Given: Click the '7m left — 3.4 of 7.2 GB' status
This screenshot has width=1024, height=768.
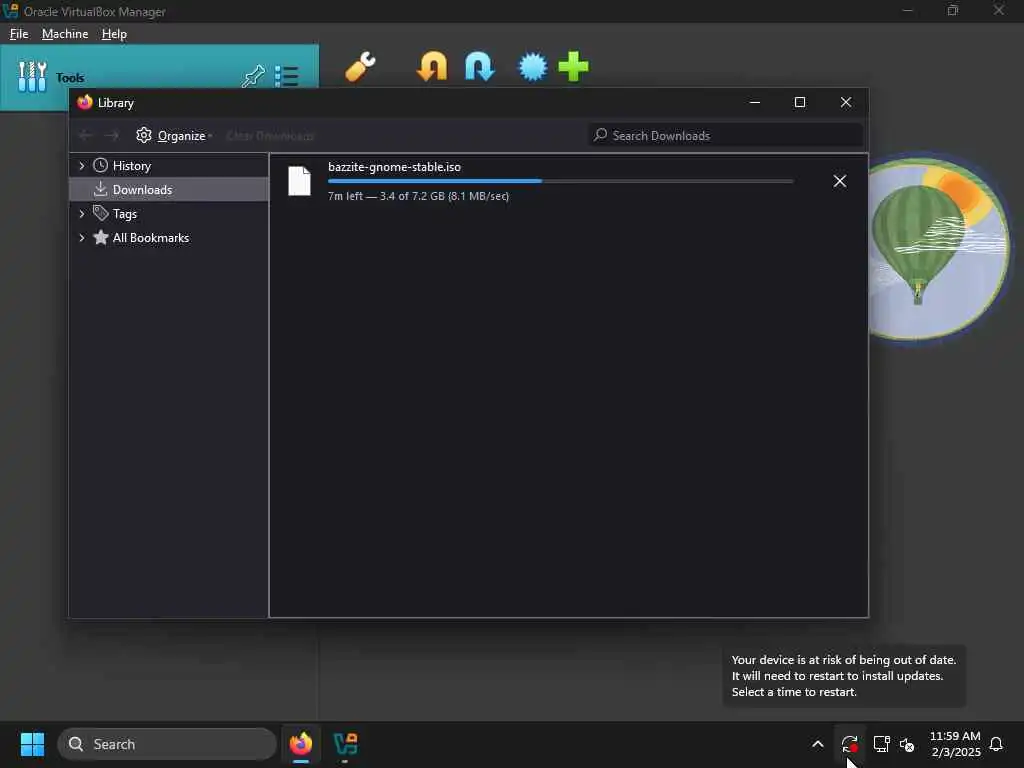Looking at the screenshot, I should (x=418, y=196).
